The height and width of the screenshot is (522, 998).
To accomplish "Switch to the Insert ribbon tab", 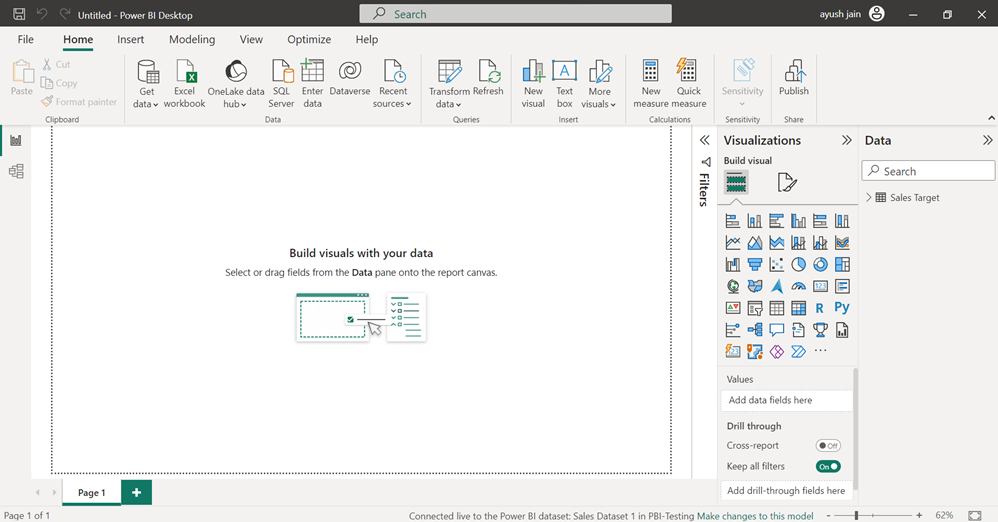I will tap(130, 39).
